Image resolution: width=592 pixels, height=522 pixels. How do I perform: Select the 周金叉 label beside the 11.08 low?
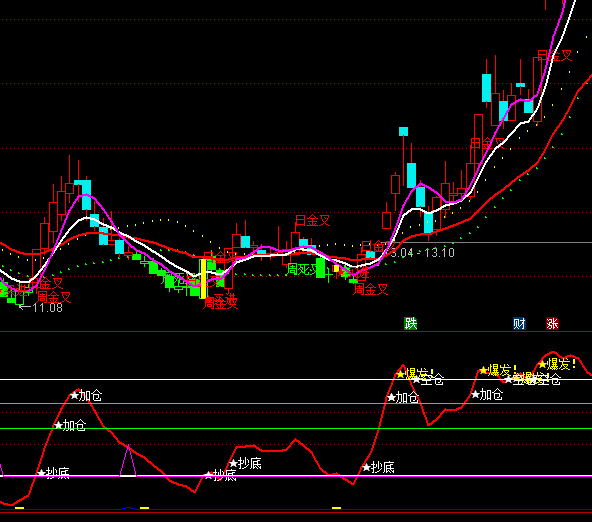point(54,297)
